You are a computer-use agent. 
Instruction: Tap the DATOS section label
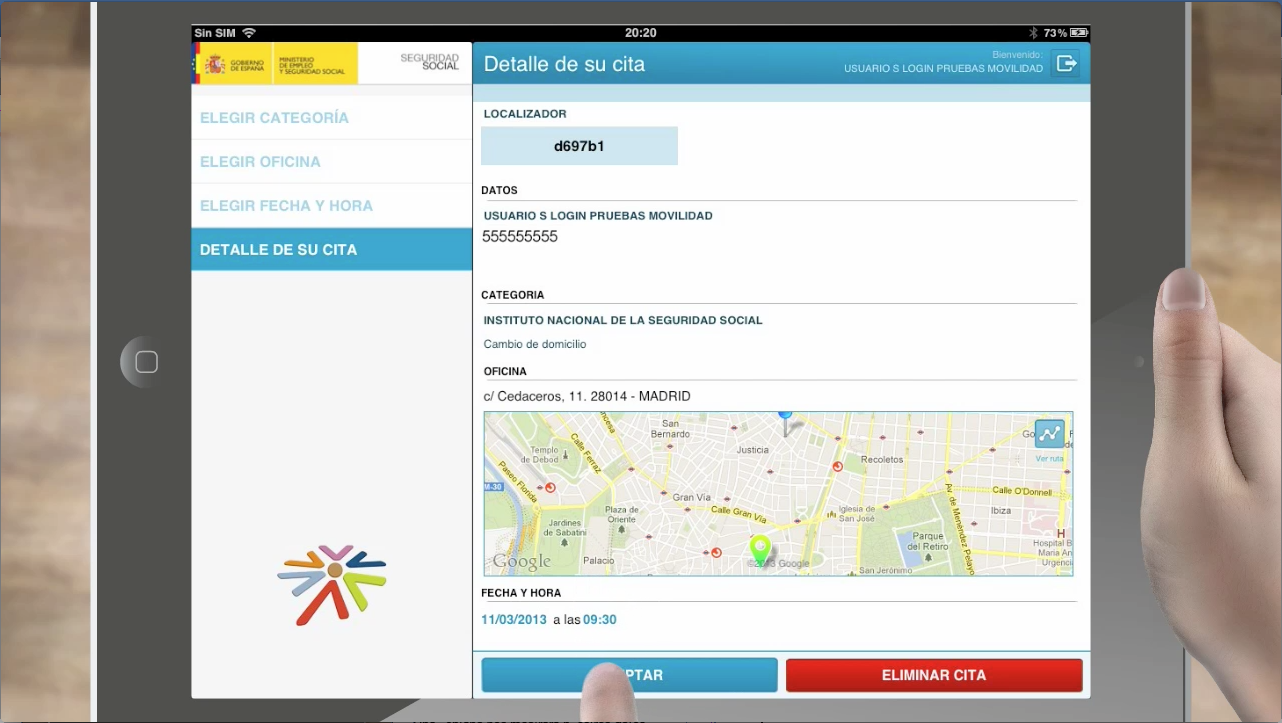tap(500, 190)
